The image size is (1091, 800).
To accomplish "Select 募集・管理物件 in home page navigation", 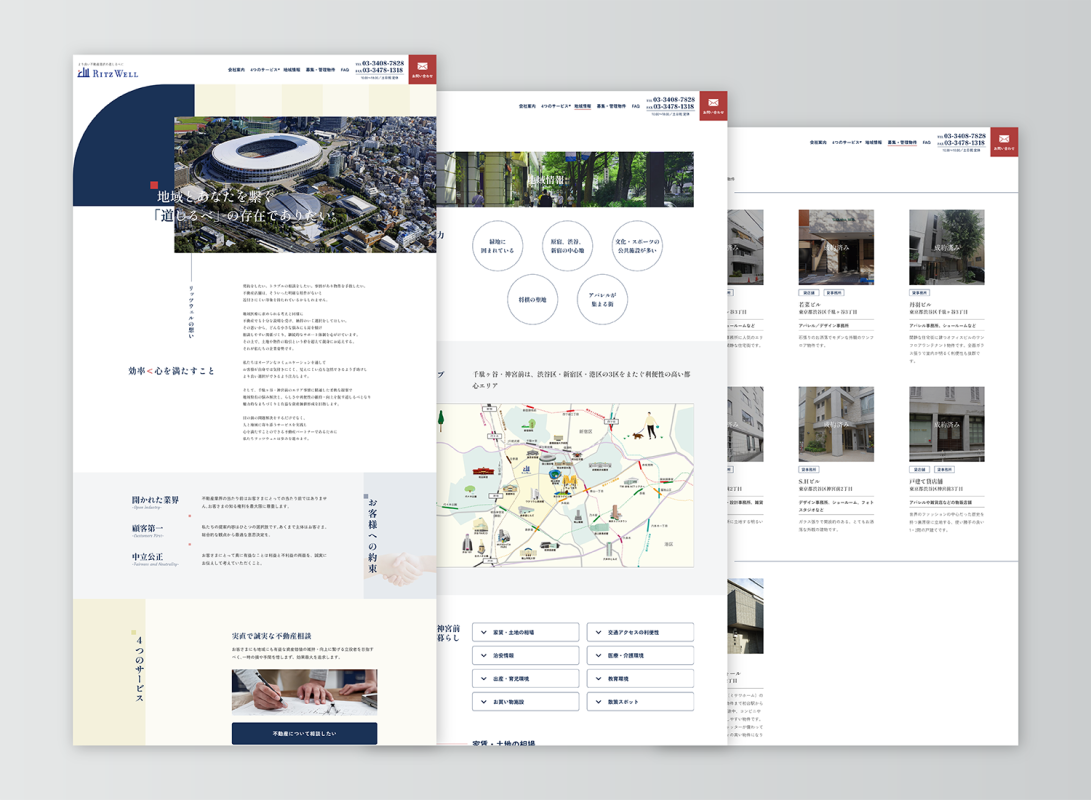I will coord(321,70).
